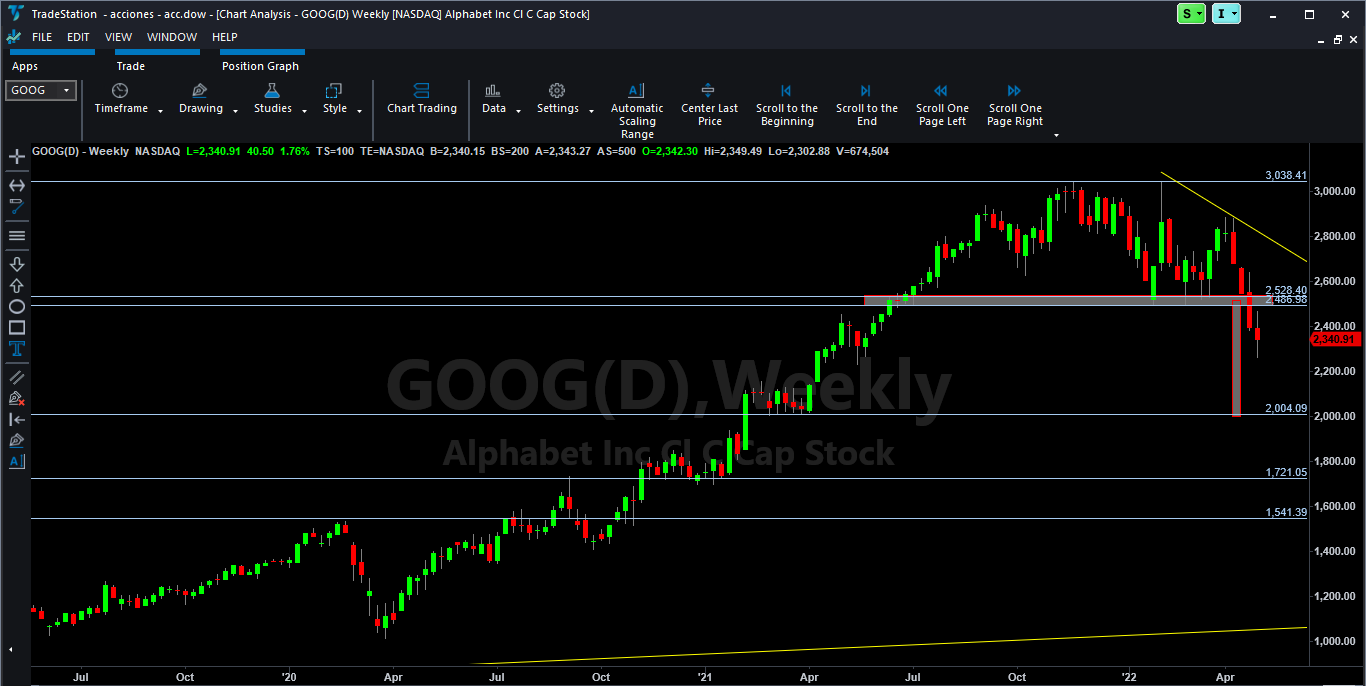Open the VIEW menu
Screen dimensions: 1366x686
(118, 37)
